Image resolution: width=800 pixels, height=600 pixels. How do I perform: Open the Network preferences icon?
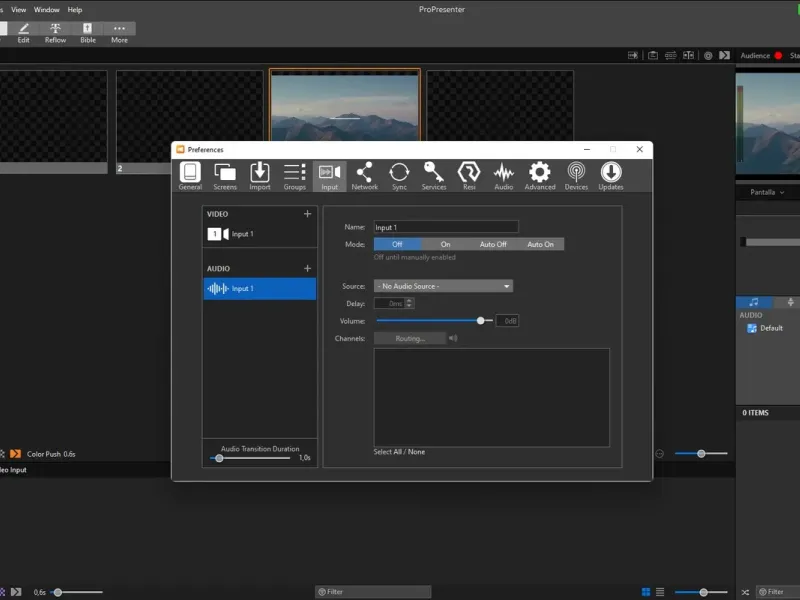coord(364,177)
